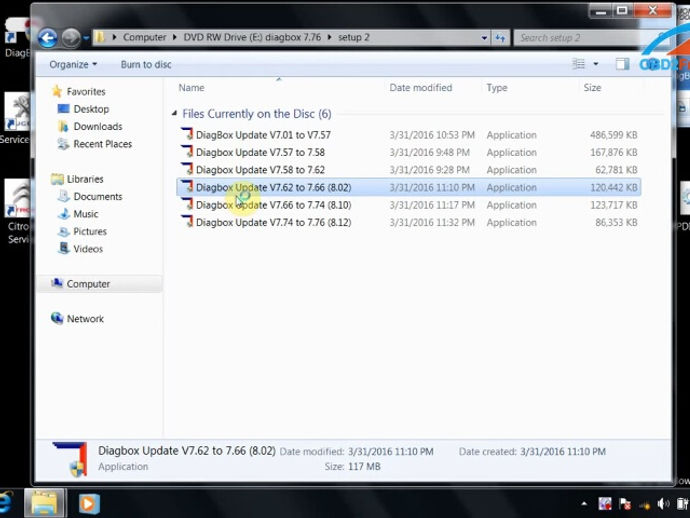
Task: Toggle the preview pane icon
Action: coord(622,64)
